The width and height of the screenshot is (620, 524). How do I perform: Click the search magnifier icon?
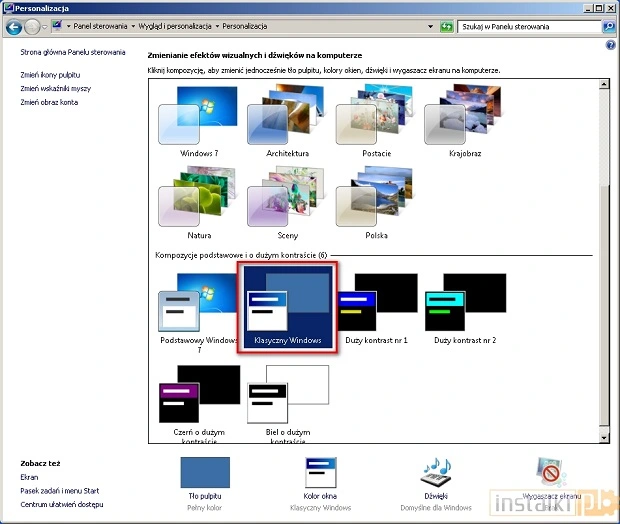tap(608, 27)
